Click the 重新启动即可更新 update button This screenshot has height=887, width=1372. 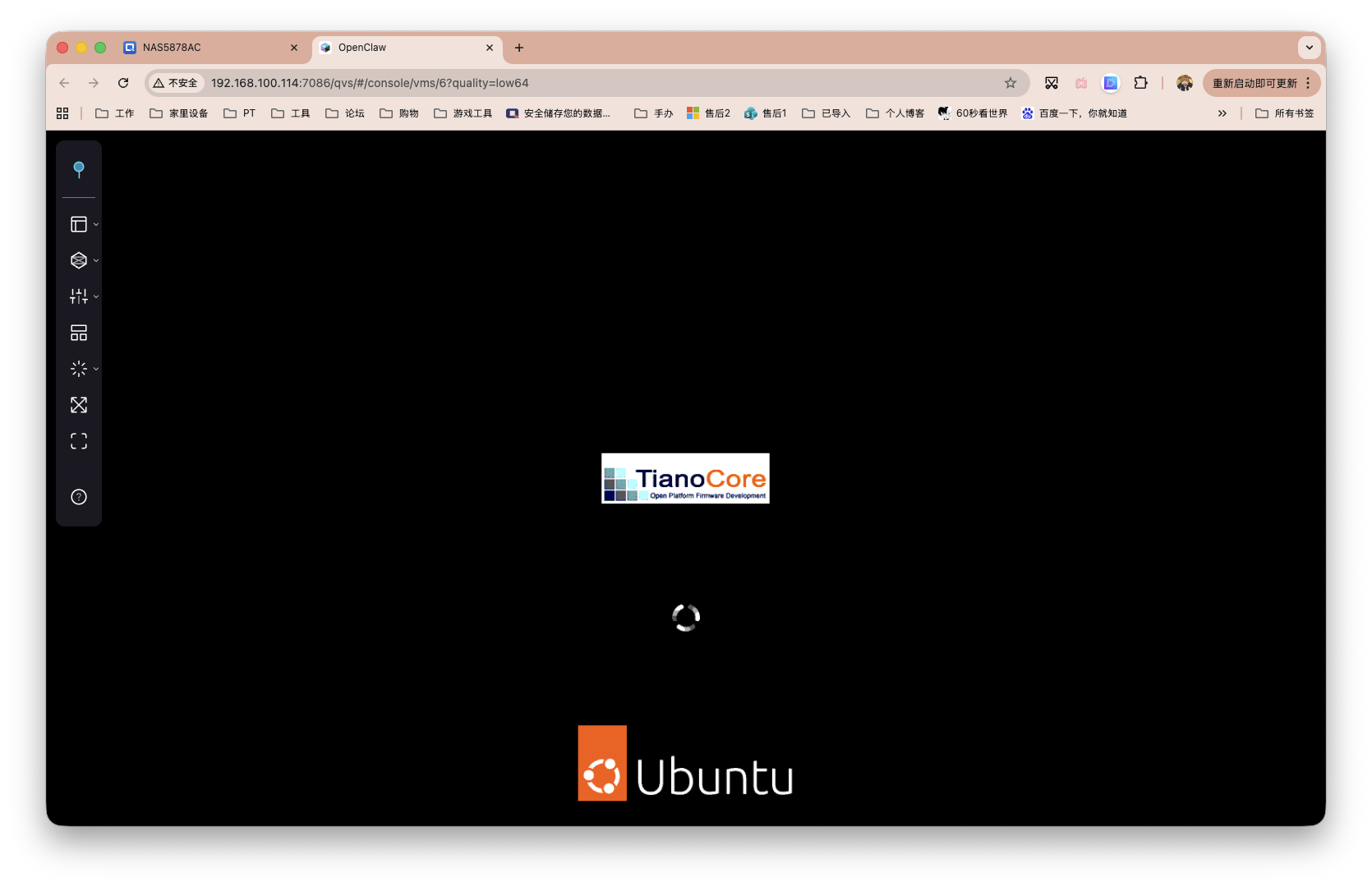1254,83
